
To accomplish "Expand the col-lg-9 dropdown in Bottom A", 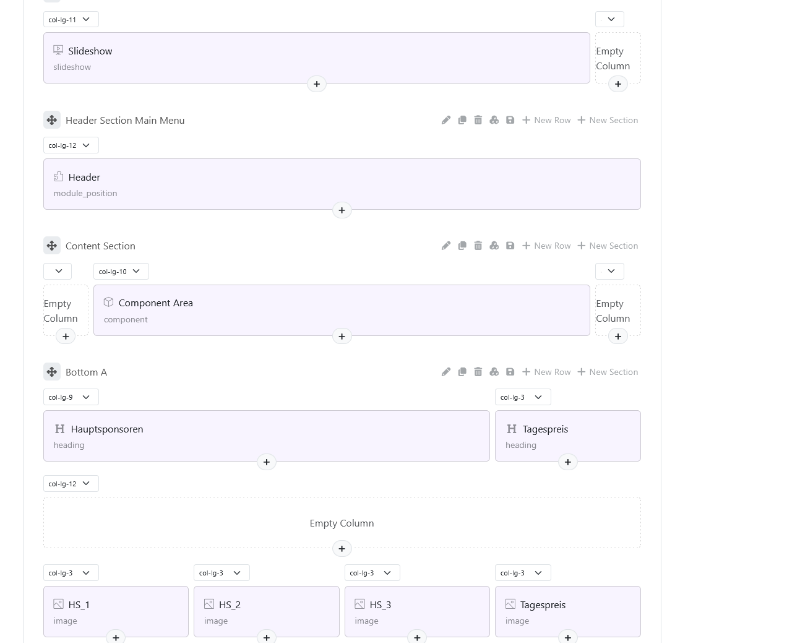I will coord(71,397).
